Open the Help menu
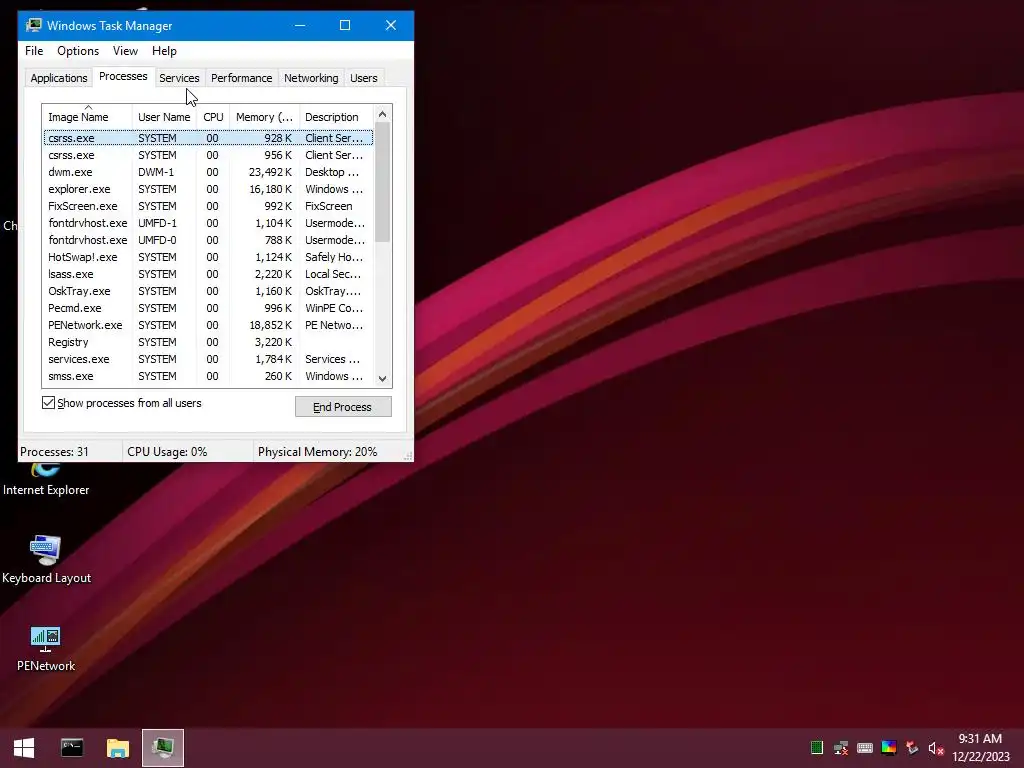Image resolution: width=1024 pixels, height=768 pixels. tap(164, 51)
